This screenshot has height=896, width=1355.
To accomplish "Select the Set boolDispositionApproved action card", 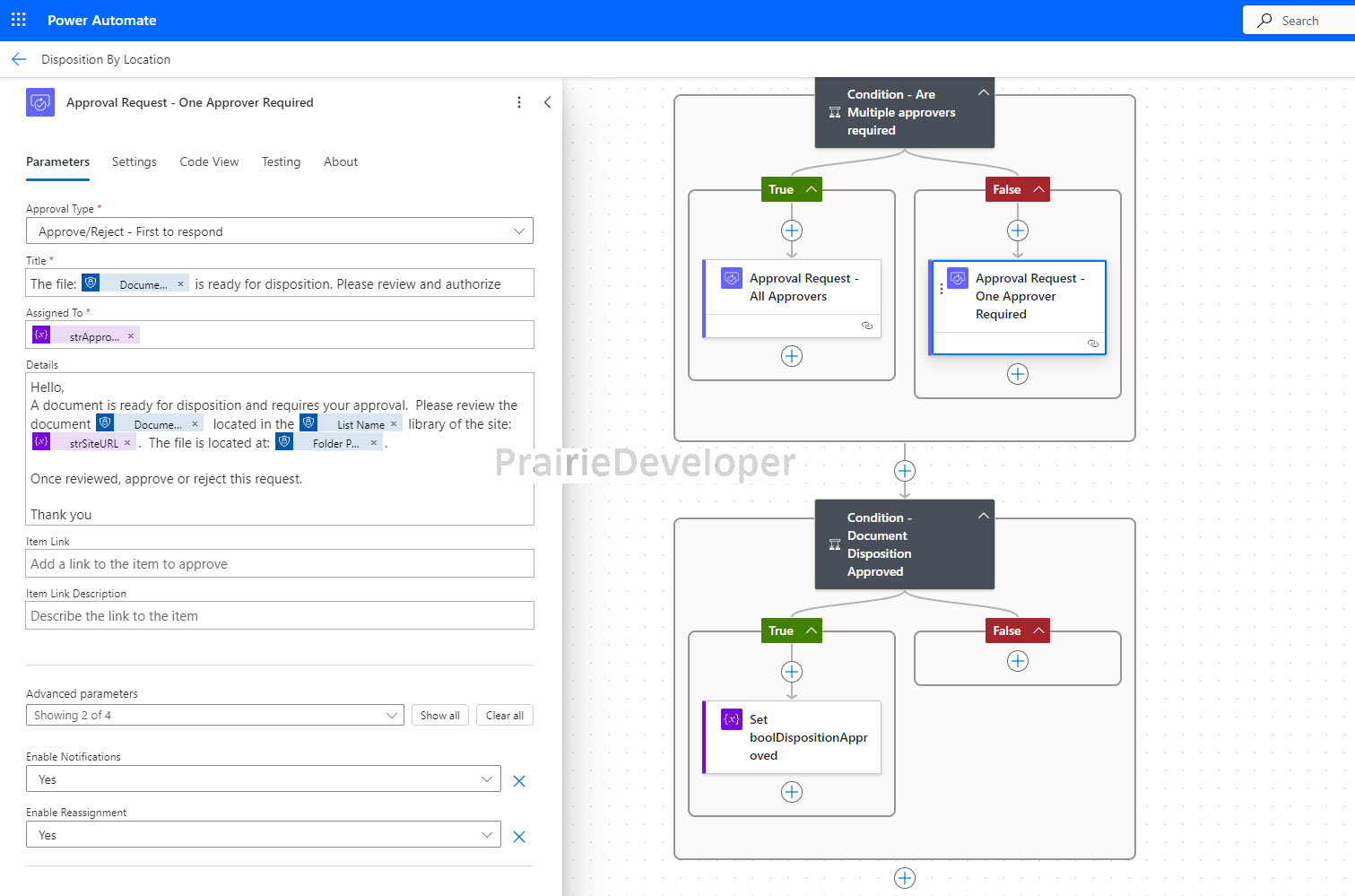I will [792, 737].
